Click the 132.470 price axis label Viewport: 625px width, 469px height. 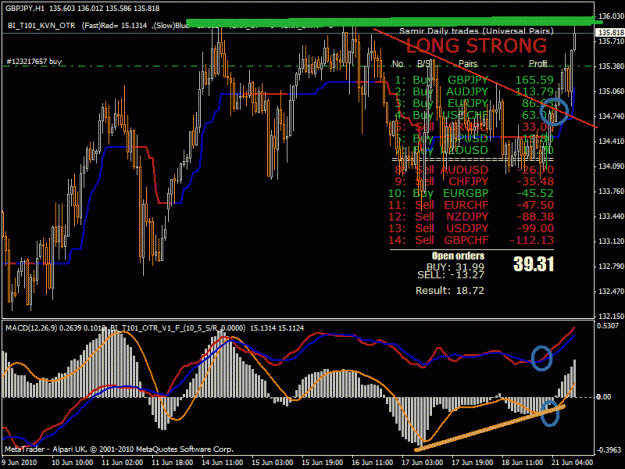point(611,291)
